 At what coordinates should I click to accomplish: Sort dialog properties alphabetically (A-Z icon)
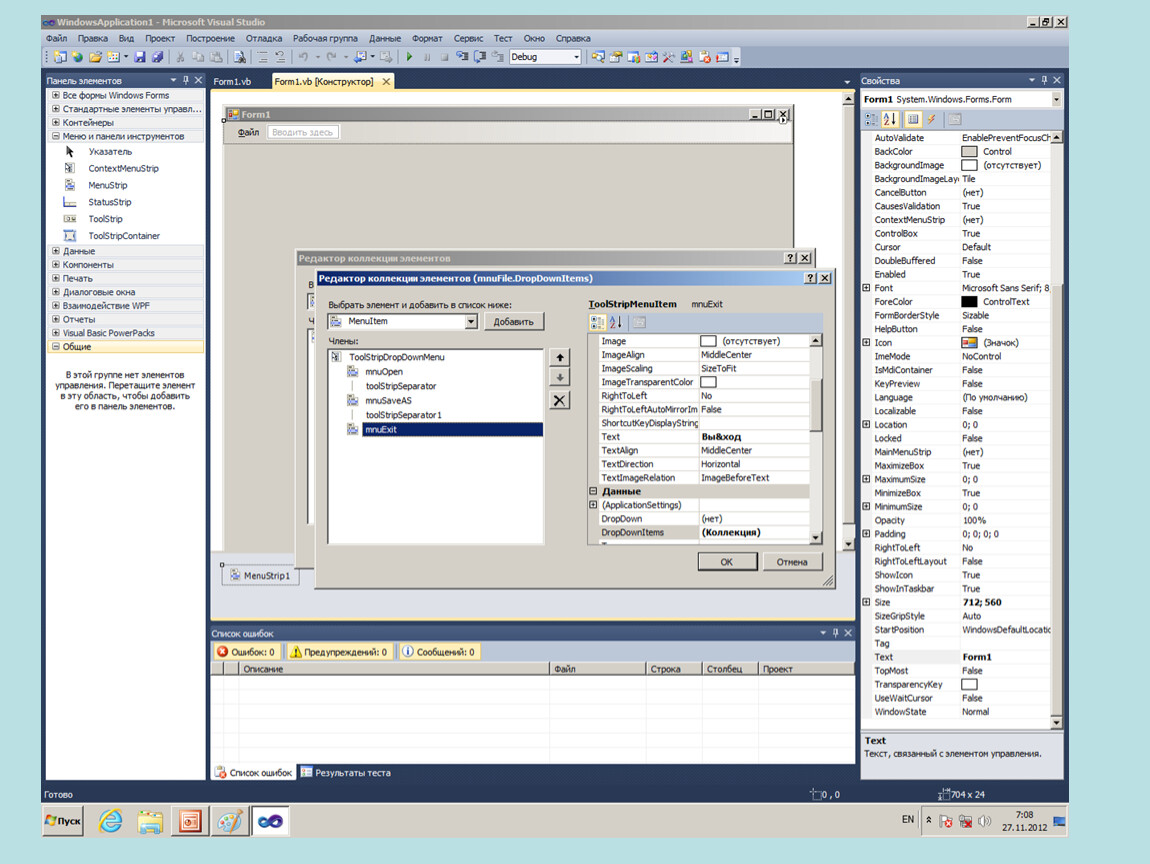click(616, 322)
